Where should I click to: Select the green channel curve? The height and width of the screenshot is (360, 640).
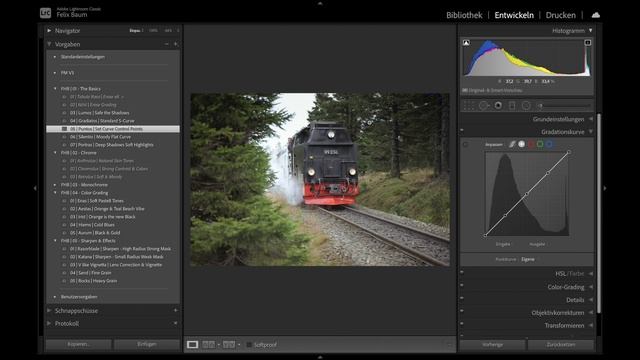[x=540, y=144]
